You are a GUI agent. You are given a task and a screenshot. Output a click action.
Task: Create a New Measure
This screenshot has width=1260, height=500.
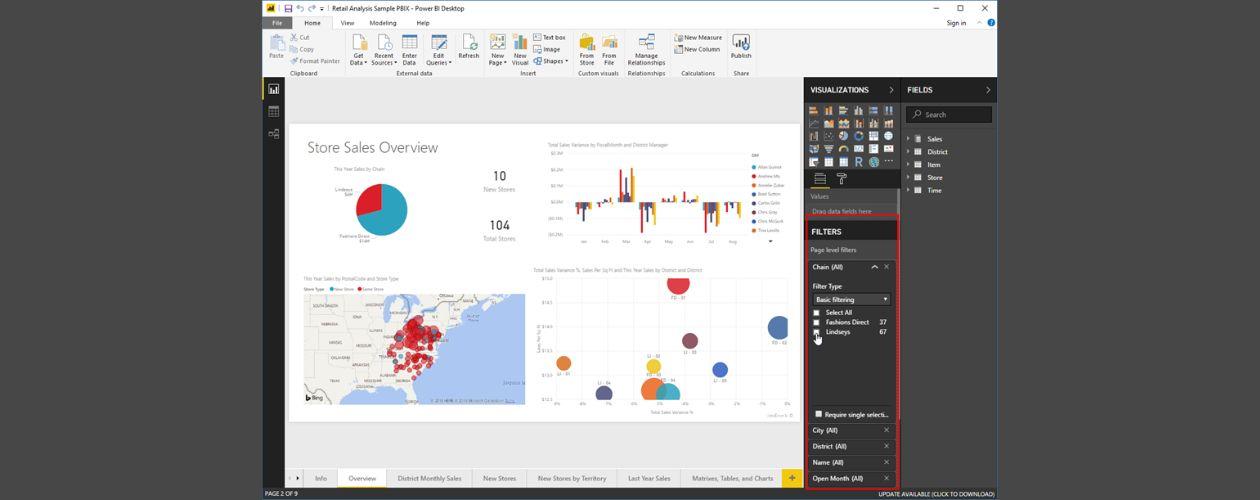698,37
